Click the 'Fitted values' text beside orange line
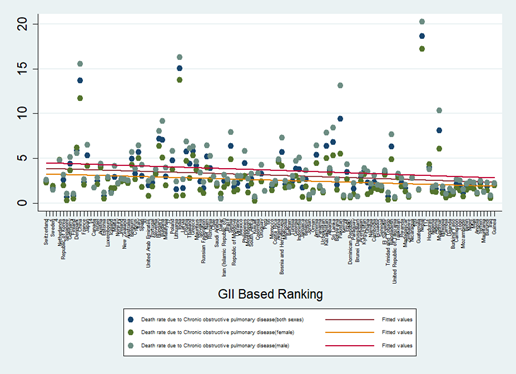Image resolution: width=516 pixels, height=374 pixels. tap(397, 332)
